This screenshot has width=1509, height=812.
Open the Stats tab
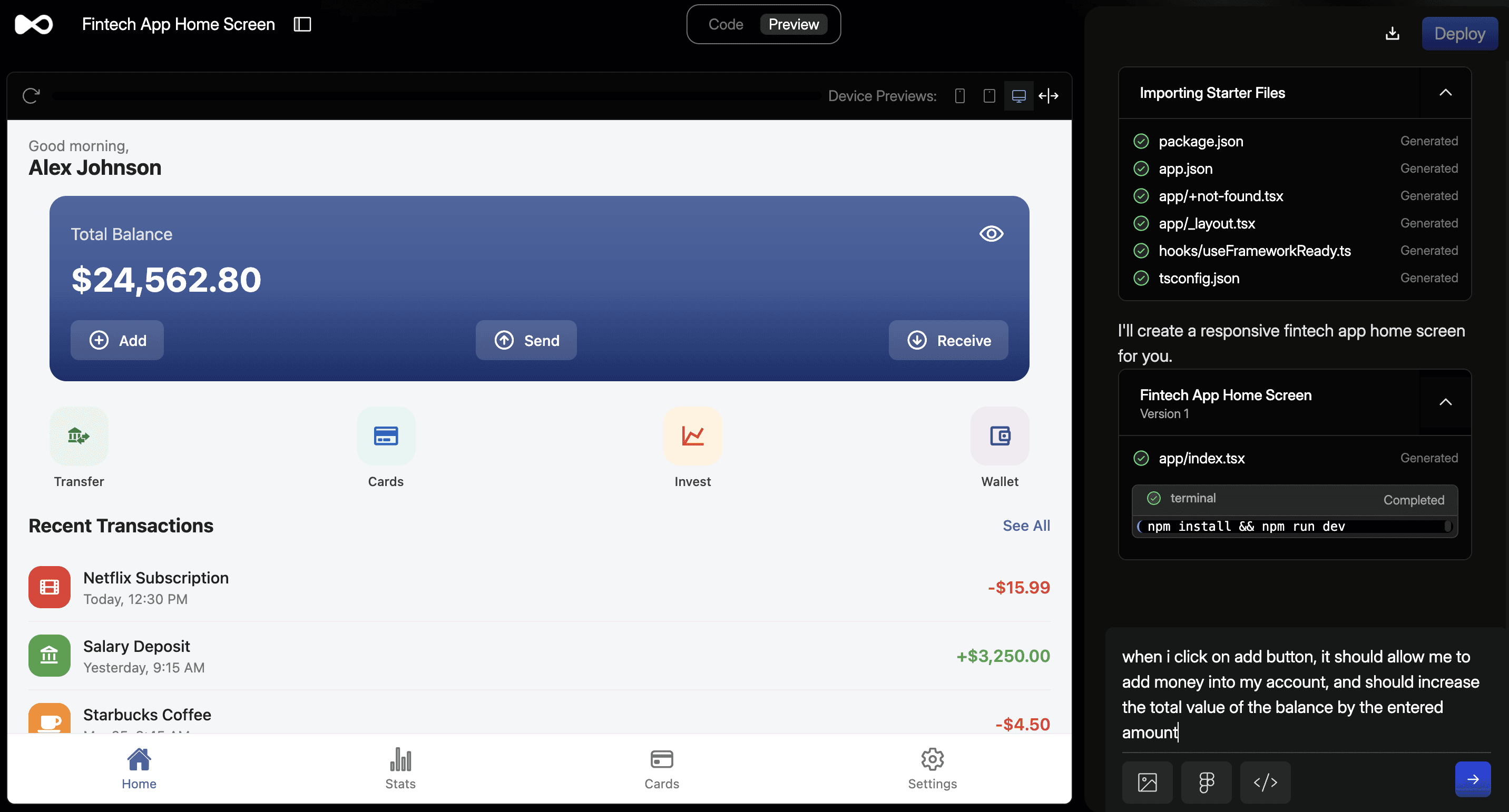coord(400,768)
